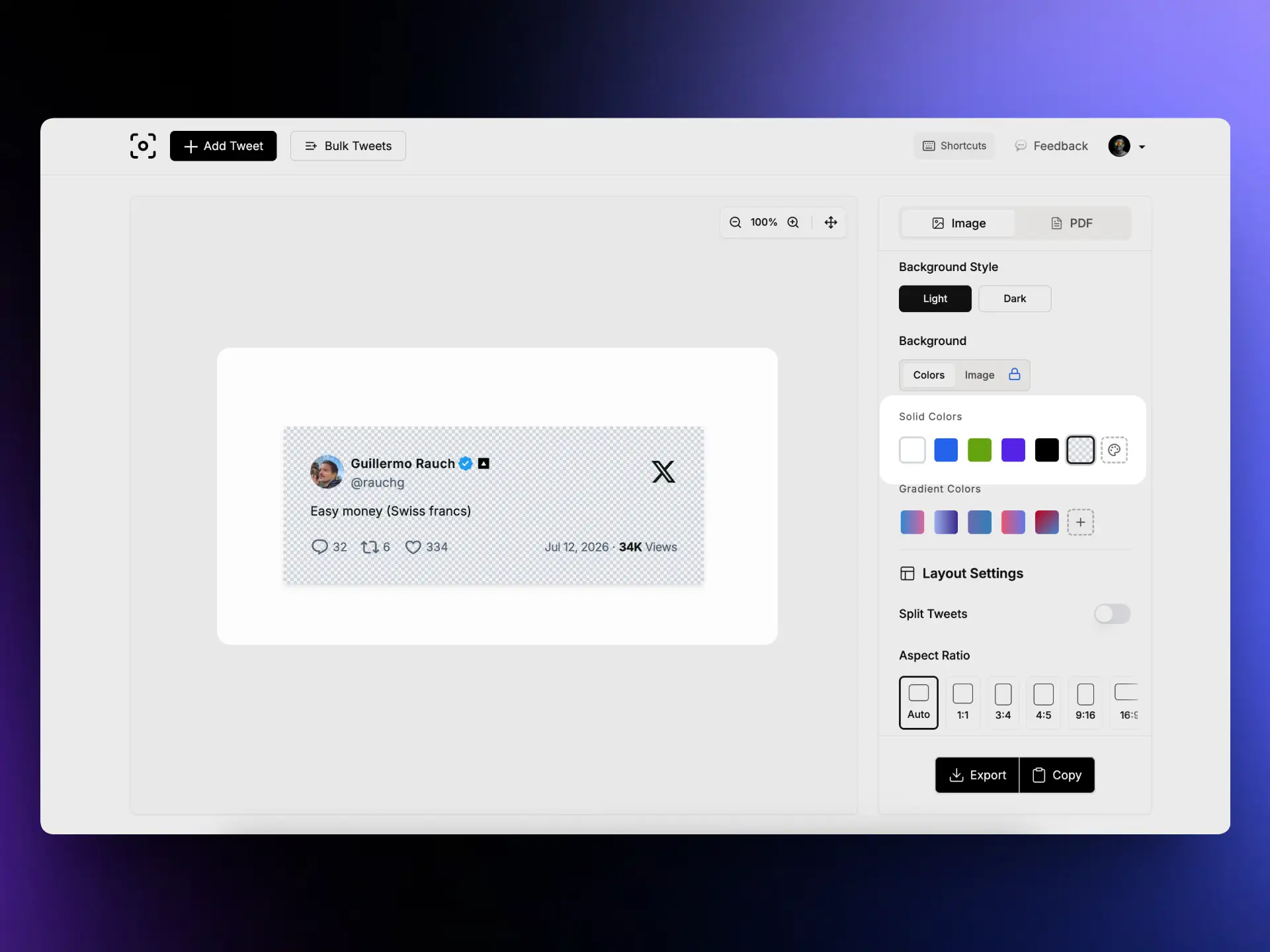This screenshot has width=1270, height=952.
Task: Select 3:4 aspect ratio
Action: click(1003, 703)
